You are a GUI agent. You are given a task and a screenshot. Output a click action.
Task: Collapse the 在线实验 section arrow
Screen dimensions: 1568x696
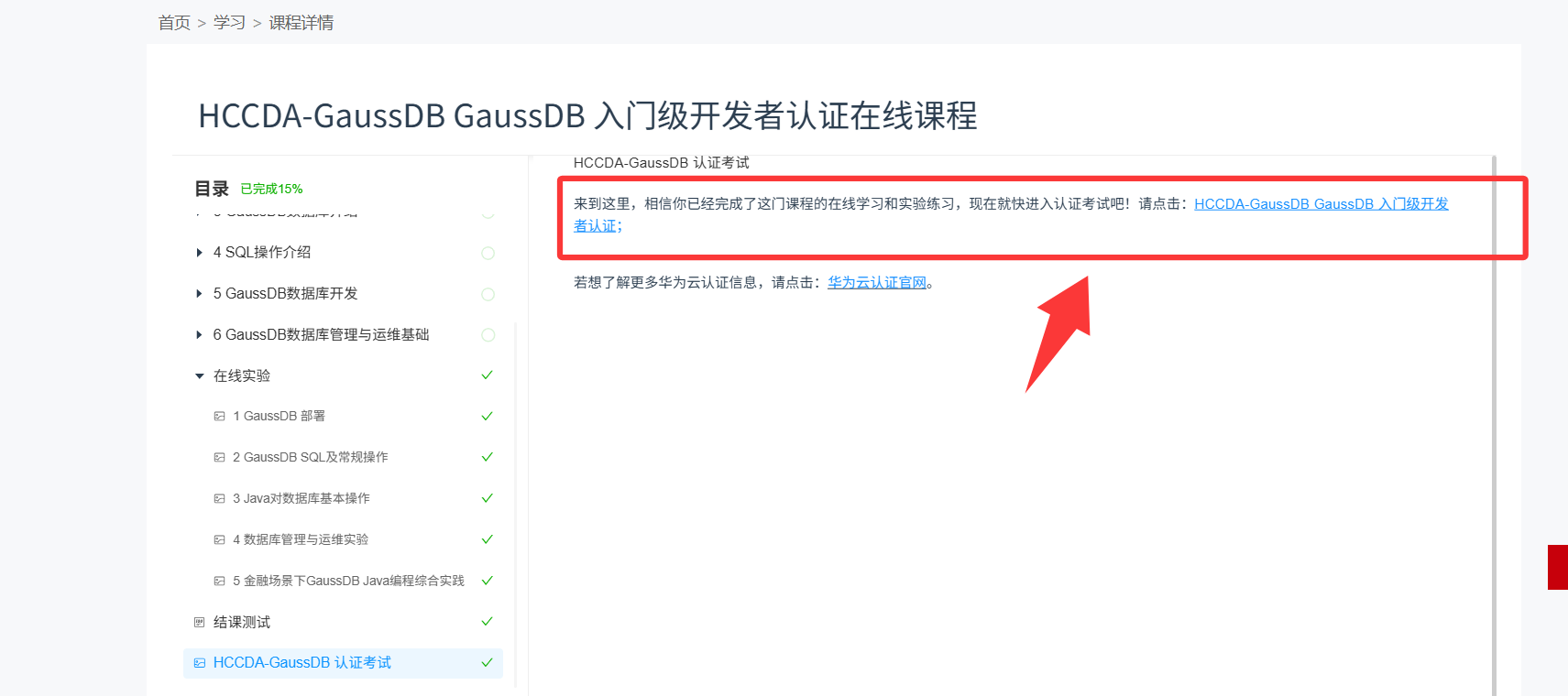(x=199, y=376)
